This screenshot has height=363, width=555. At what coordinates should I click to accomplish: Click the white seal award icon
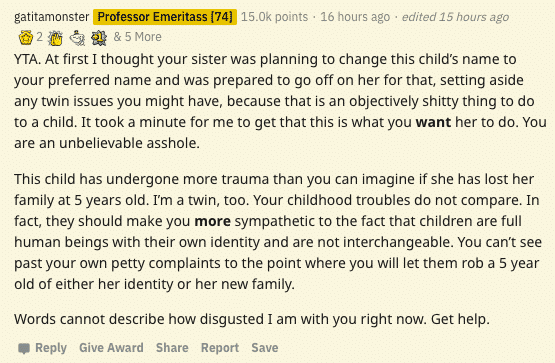click(x=77, y=38)
